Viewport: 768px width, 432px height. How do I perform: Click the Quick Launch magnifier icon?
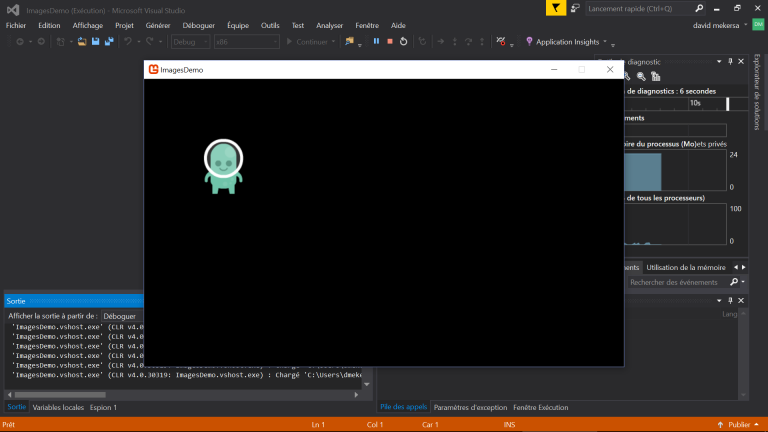699,8
